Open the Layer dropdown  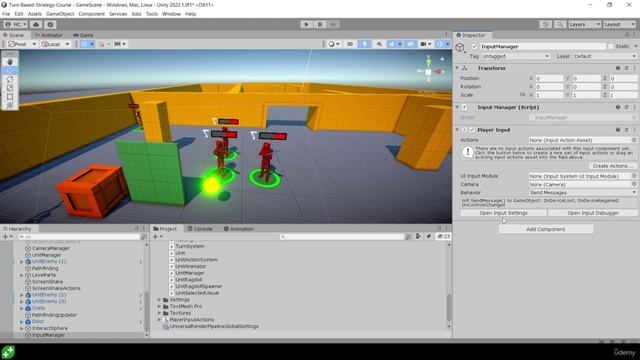(x=605, y=56)
